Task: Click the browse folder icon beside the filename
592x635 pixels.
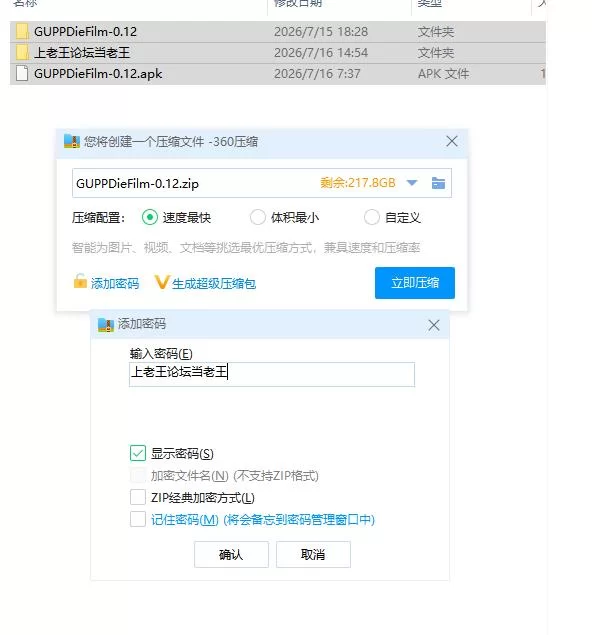Action: tap(438, 183)
